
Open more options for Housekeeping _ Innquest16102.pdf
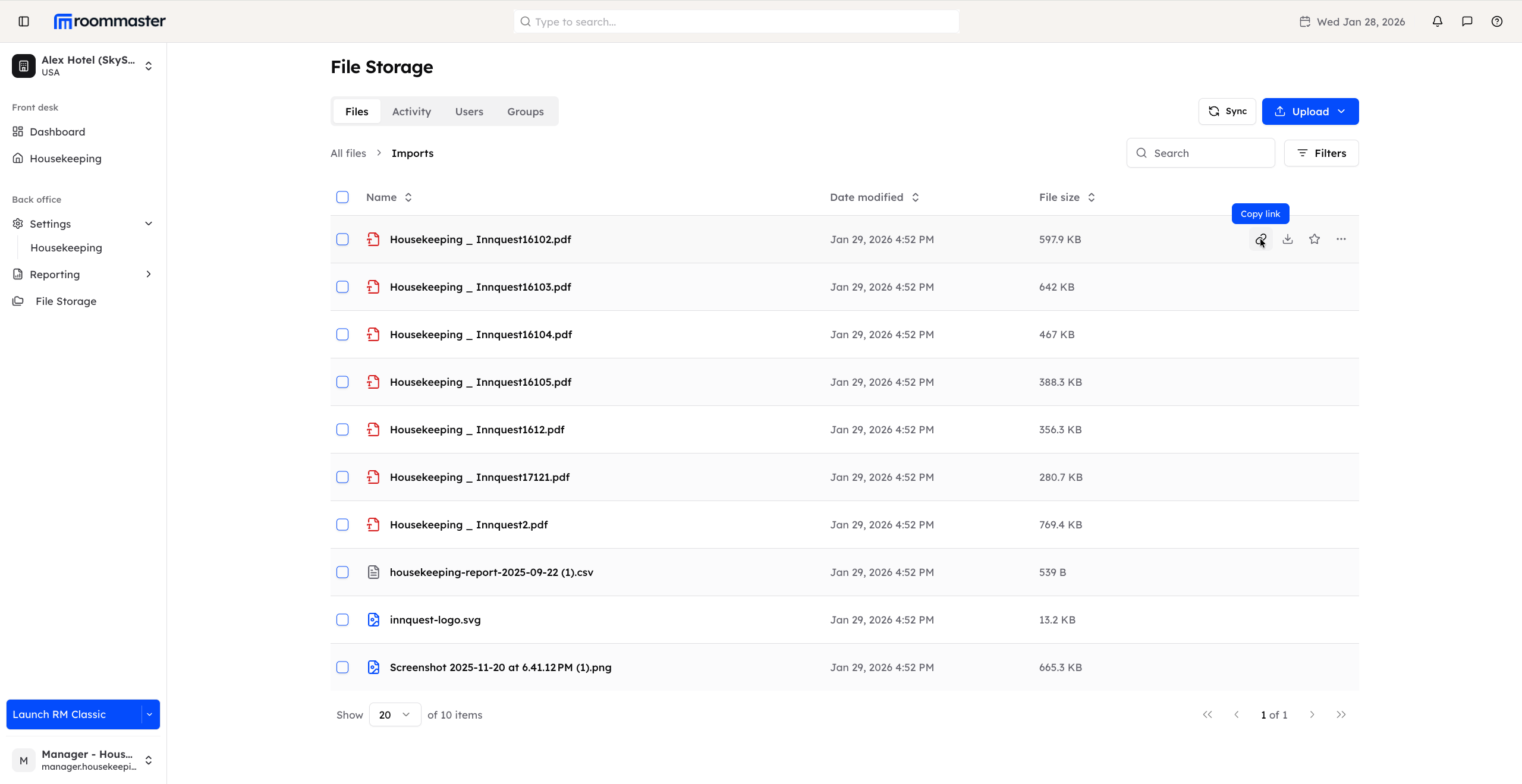(1341, 240)
